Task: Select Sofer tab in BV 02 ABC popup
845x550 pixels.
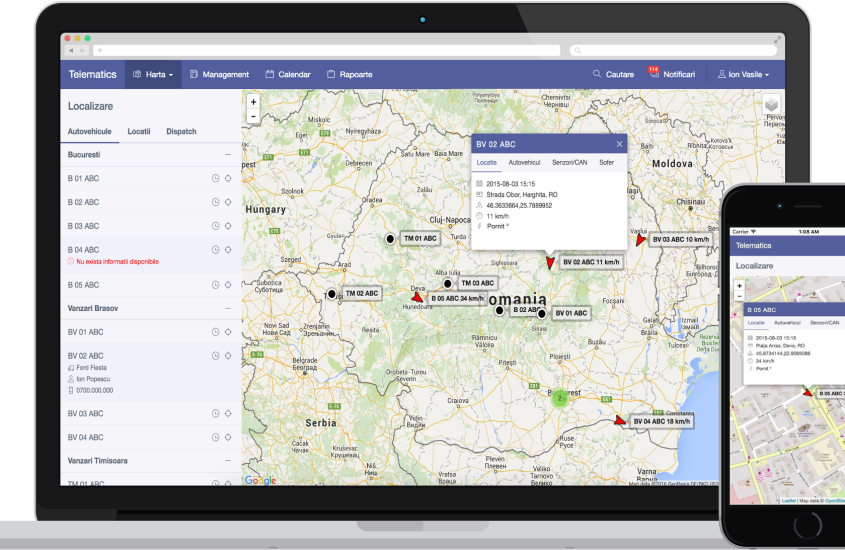Action: click(x=606, y=162)
